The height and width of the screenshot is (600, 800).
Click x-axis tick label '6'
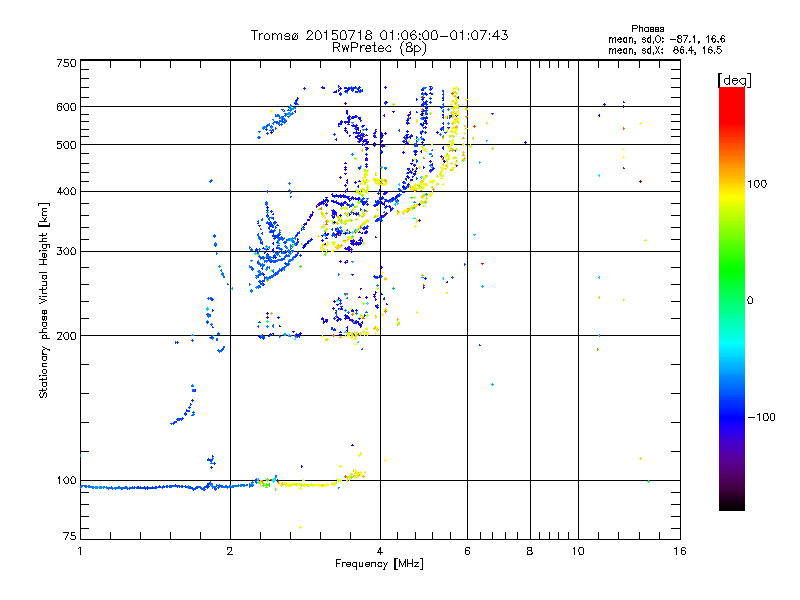pyautogui.click(x=467, y=551)
